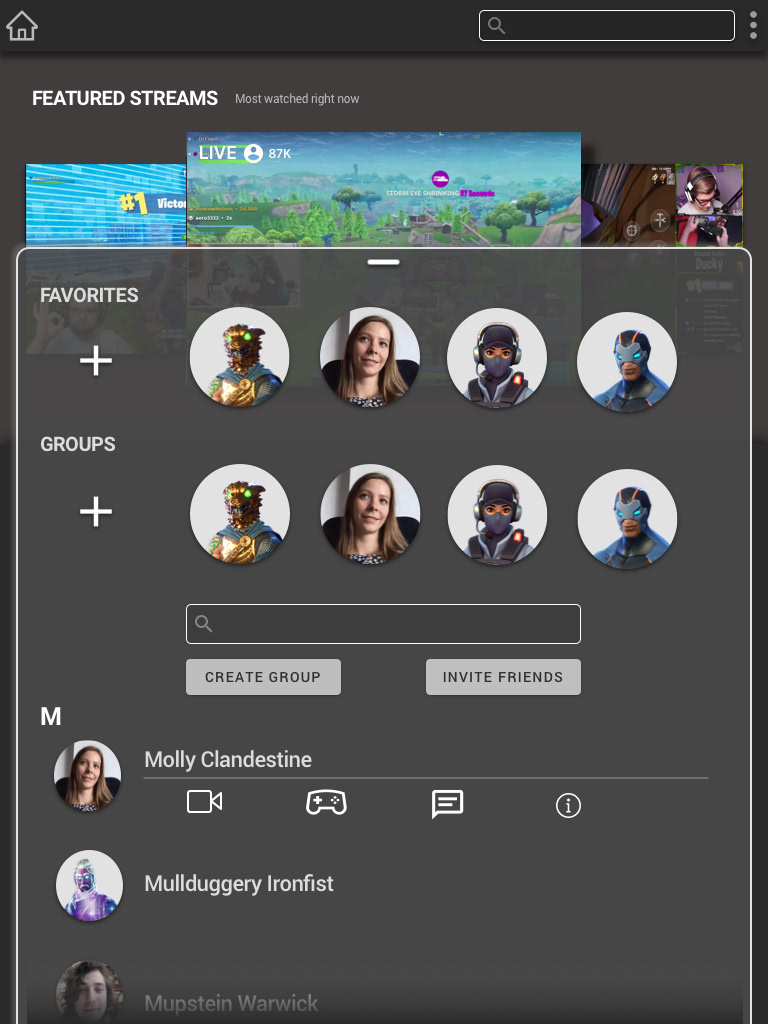The height and width of the screenshot is (1024, 768).
Task: Open the LIVE 87K featured stream
Action: click(x=383, y=189)
